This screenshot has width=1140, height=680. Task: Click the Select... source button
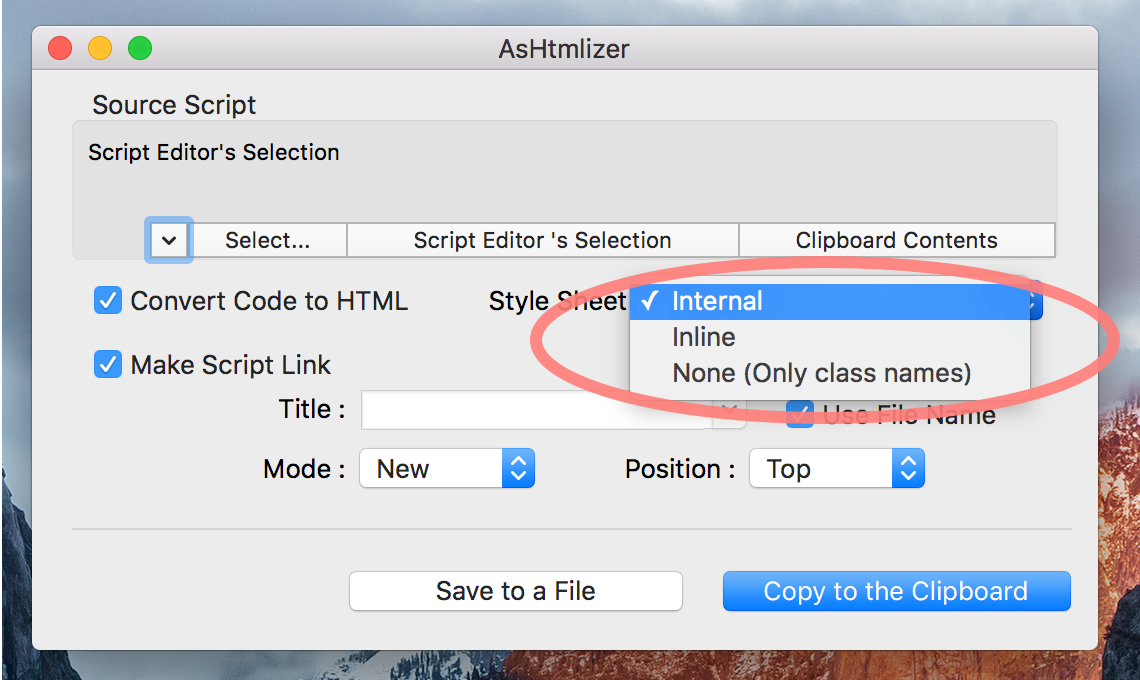coord(268,240)
